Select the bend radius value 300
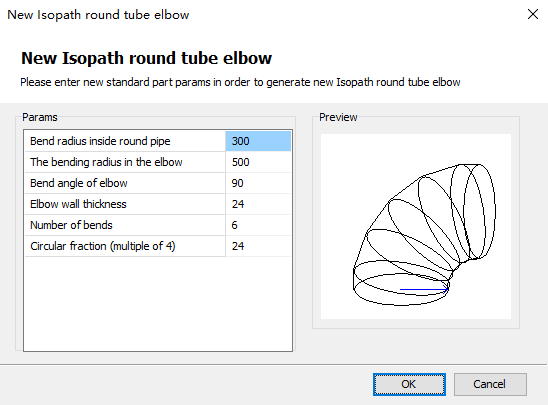548x405 pixels. click(x=258, y=141)
